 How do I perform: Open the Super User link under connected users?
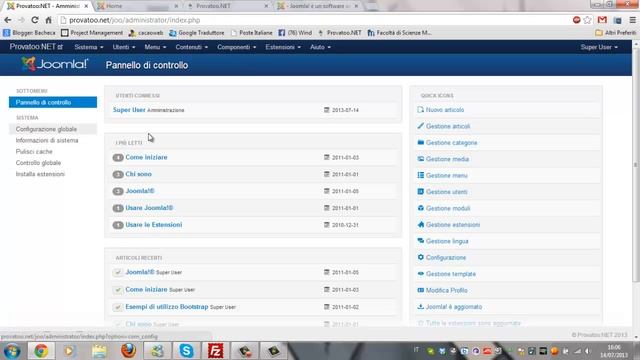[129, 110]
